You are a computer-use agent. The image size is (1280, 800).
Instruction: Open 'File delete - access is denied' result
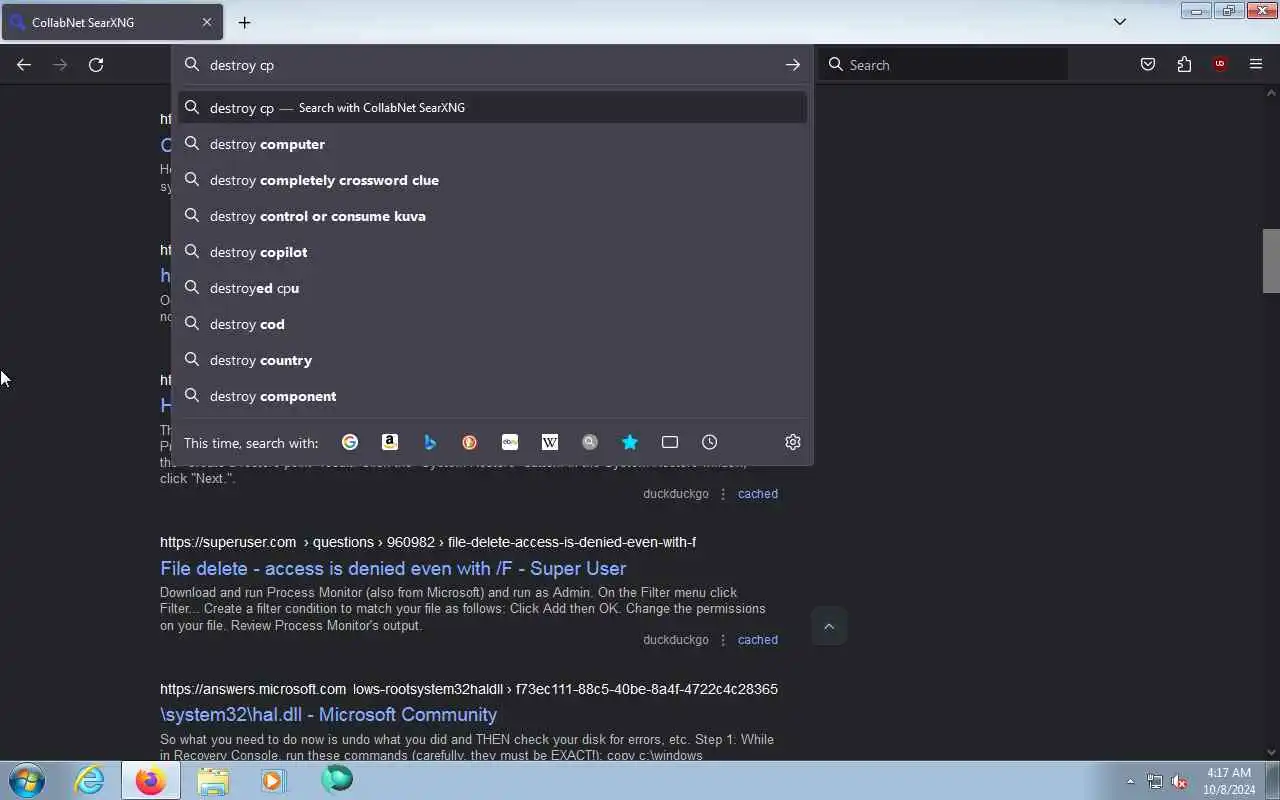point(393,568)
